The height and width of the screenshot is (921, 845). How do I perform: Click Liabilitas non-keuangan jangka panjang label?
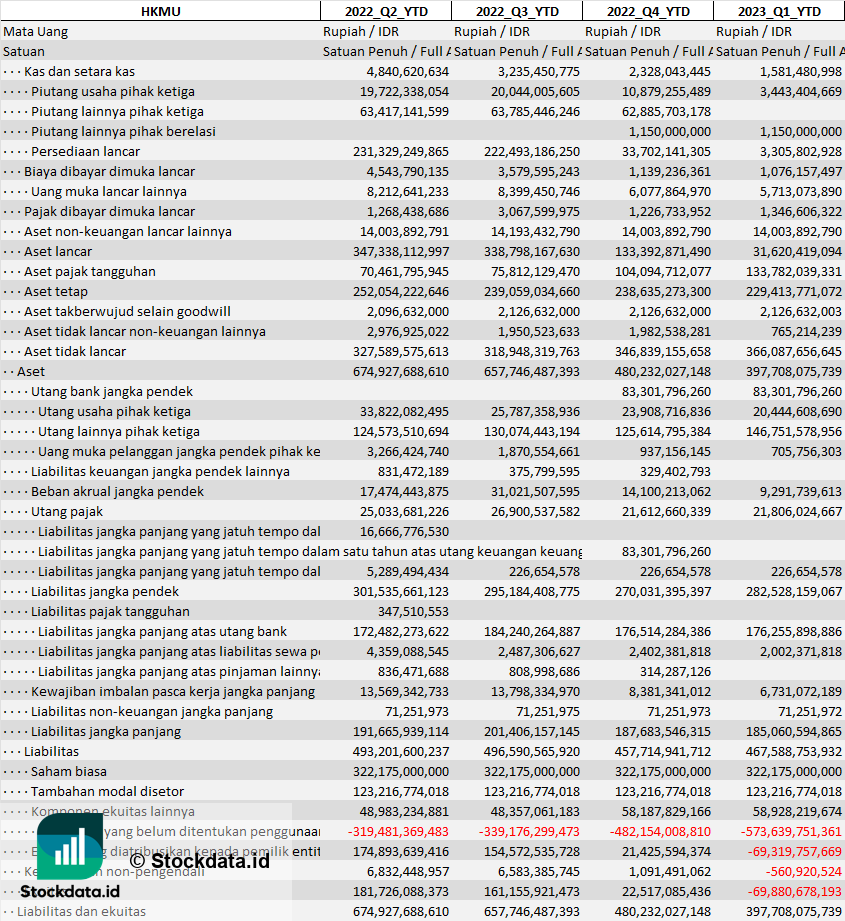point(152,711)
